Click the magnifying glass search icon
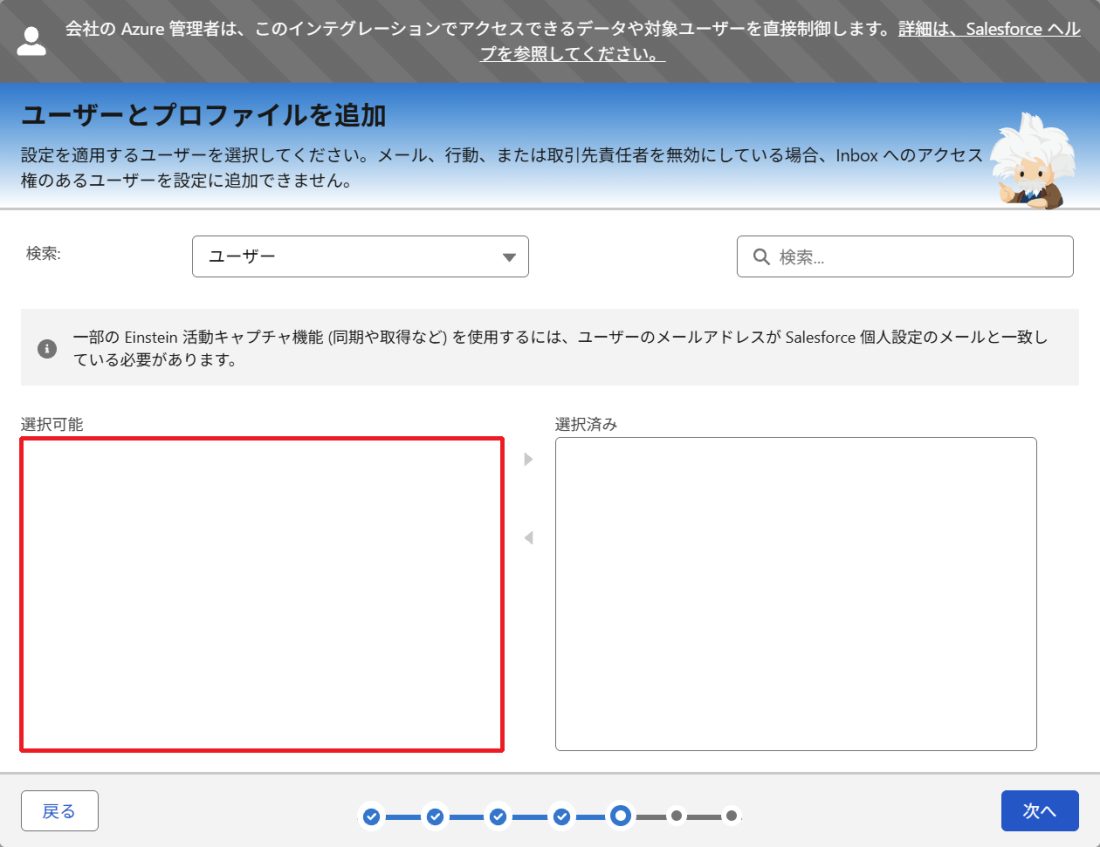Screen dimensions: 1100x847 tap(761, 257)
